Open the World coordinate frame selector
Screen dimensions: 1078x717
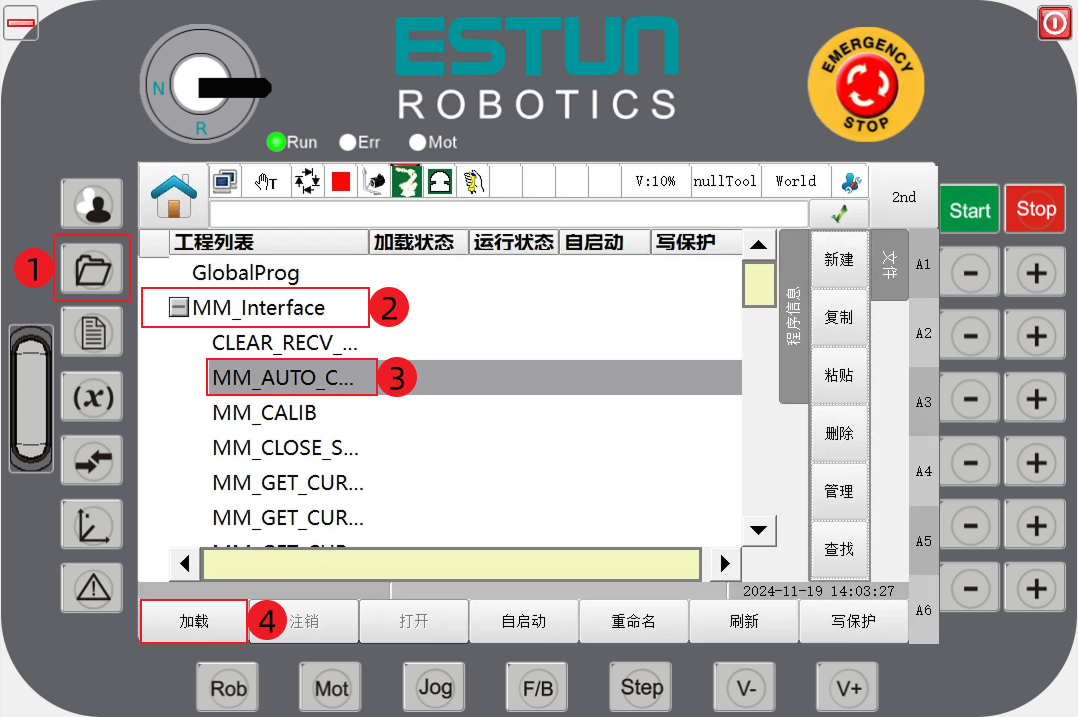(x=795, y=181)
